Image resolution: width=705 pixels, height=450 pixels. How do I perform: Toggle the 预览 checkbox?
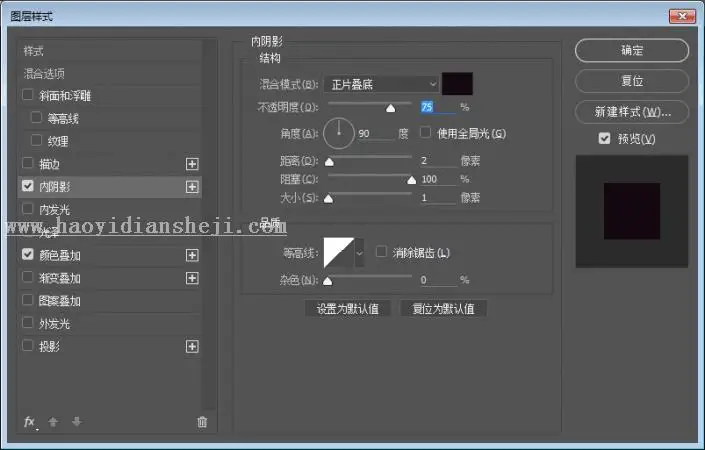coord(605,138)
